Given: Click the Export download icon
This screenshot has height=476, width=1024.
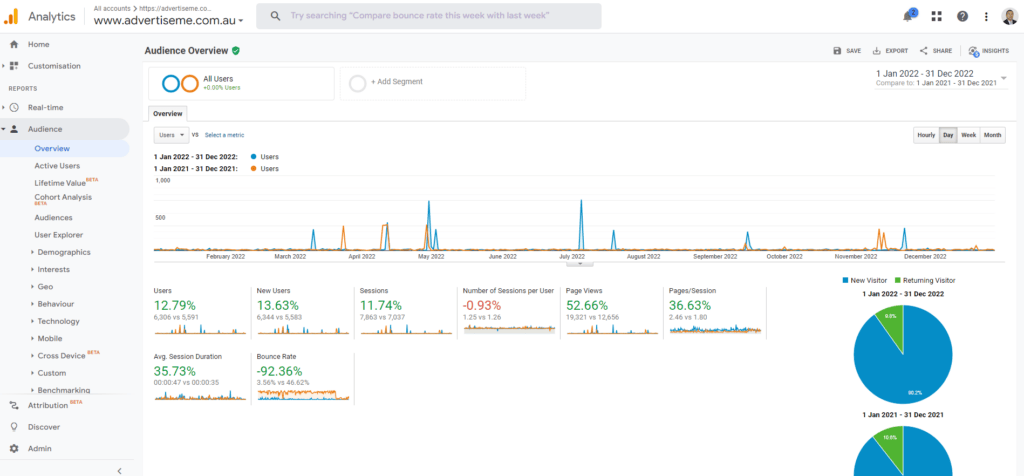Looking at the screenshot, I should click(x=877, y=51).
